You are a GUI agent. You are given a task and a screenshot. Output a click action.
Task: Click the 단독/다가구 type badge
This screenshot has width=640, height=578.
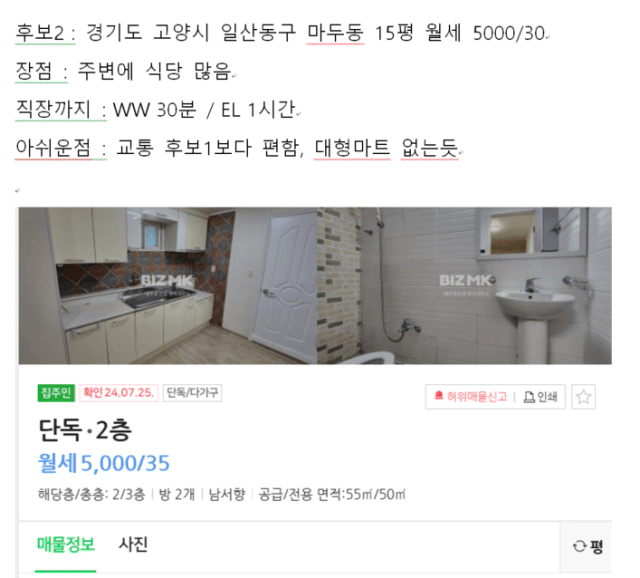pyautogui.click(x=192, y=393)
